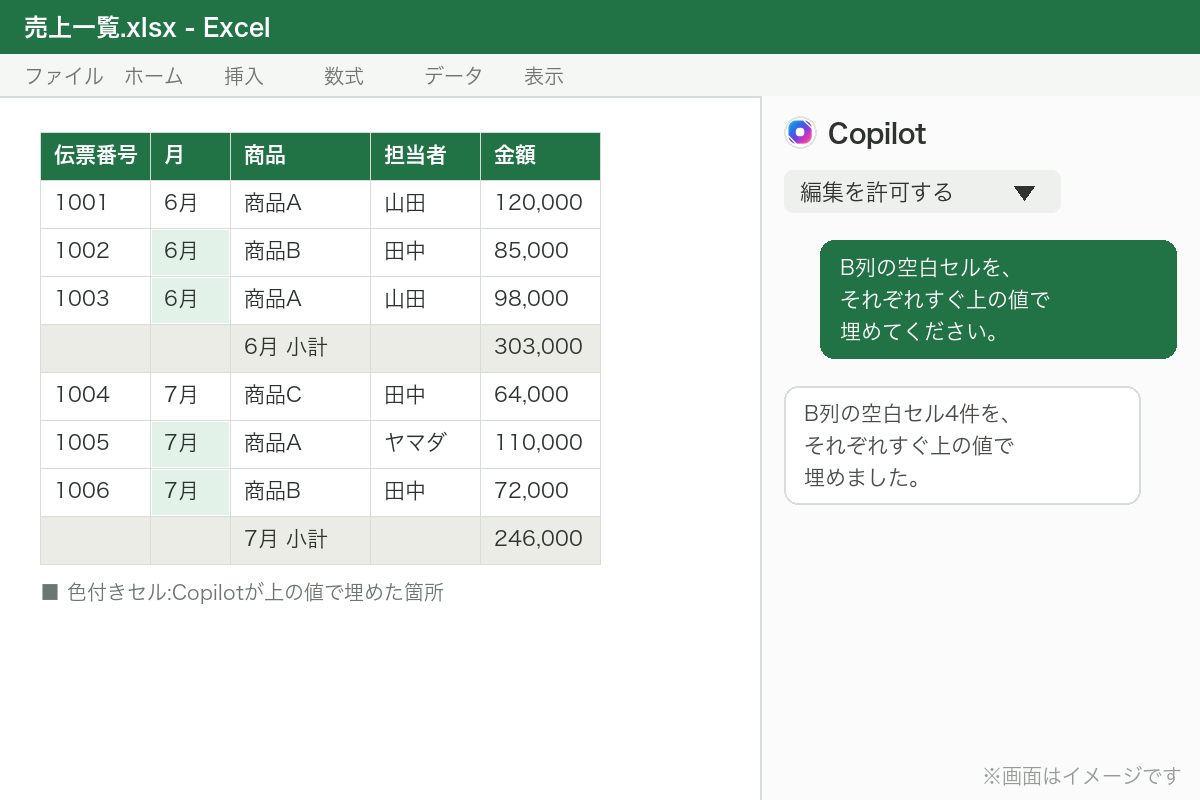This screenshot has width=1200, height=800.
Task: Select the filled 6月 cell in row 1003
Action: pyautogui.click(x=191, y=300)
